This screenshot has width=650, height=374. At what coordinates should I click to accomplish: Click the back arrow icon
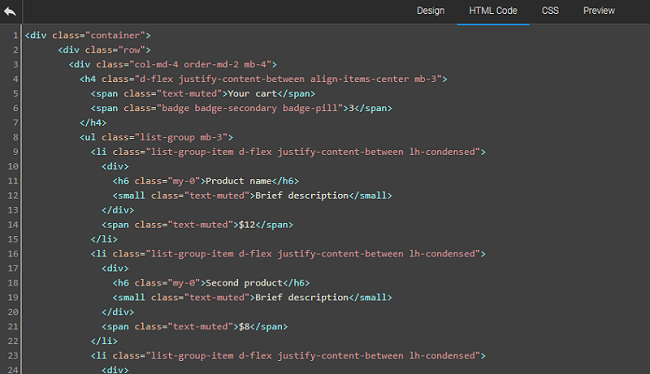click(x=10, y=11)
